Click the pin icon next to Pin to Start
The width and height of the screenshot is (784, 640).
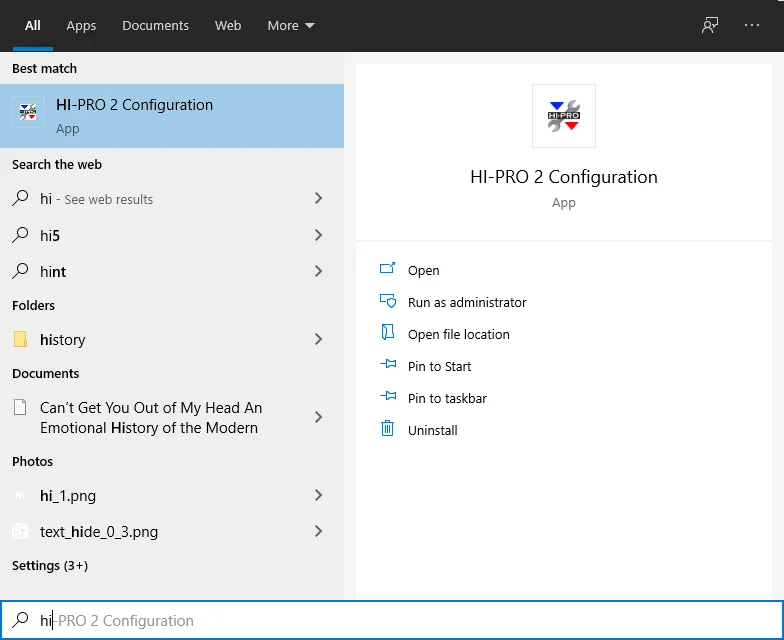click(x=388, y=364)
